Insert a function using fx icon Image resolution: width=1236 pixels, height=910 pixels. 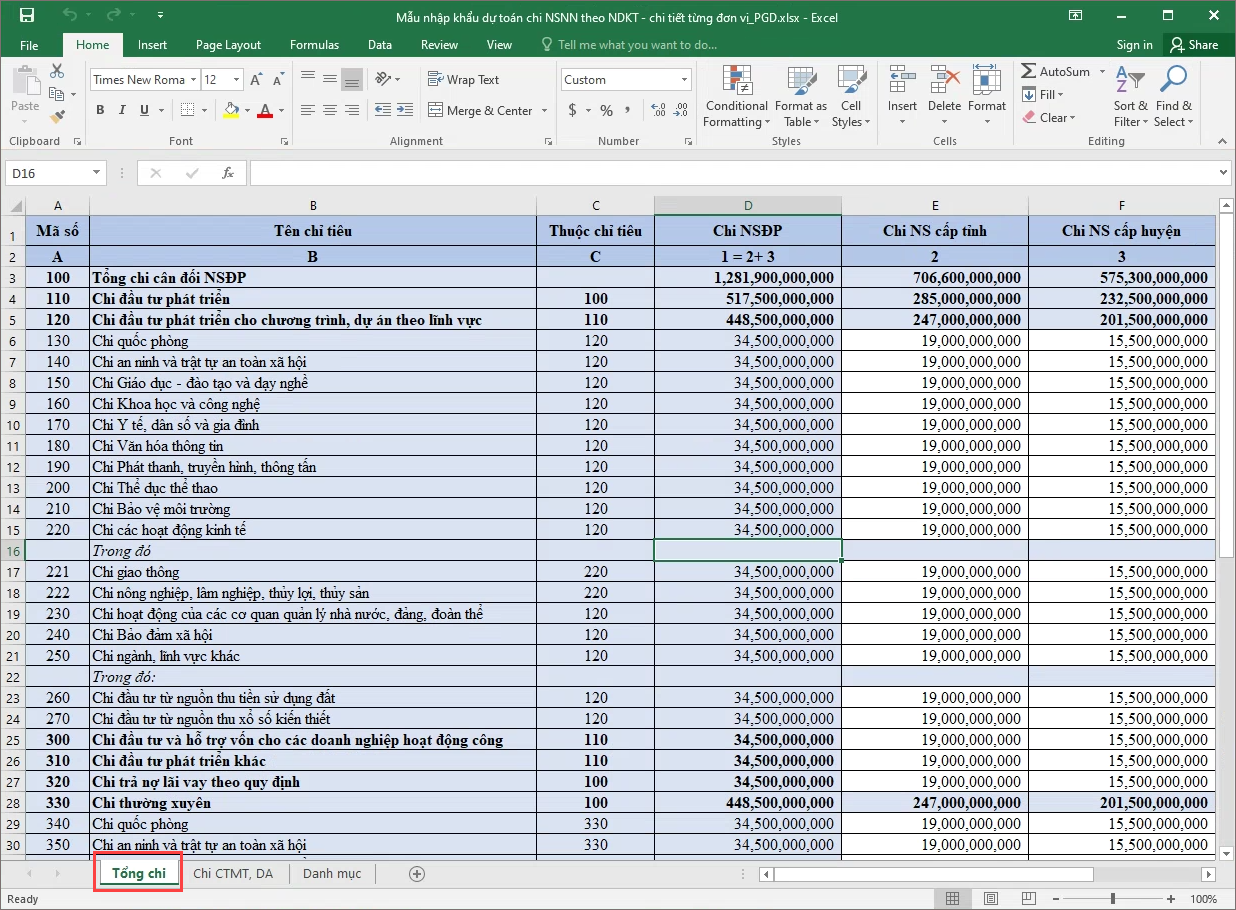click(228, 173)
